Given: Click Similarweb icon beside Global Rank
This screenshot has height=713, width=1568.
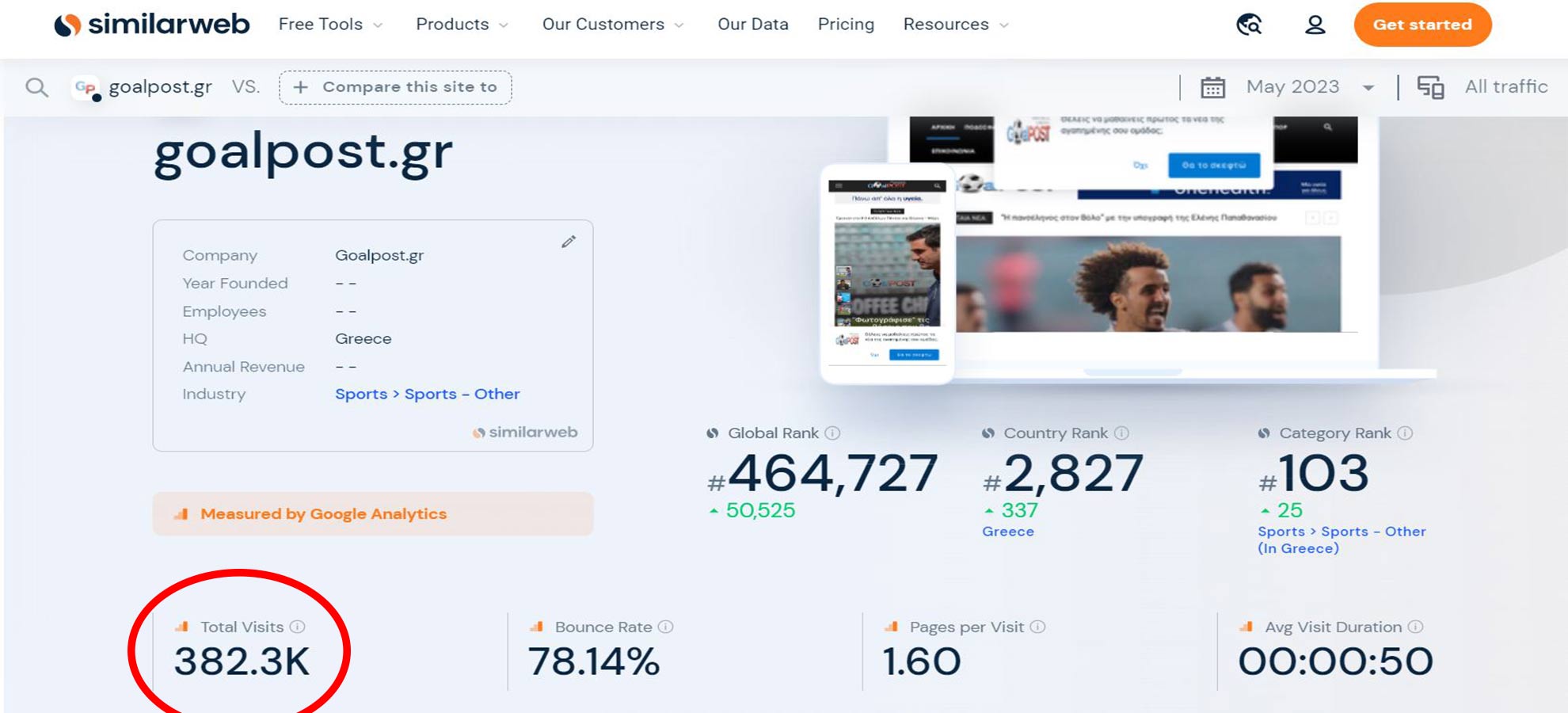Looking at the screenshot, I should tap(713, 433).
